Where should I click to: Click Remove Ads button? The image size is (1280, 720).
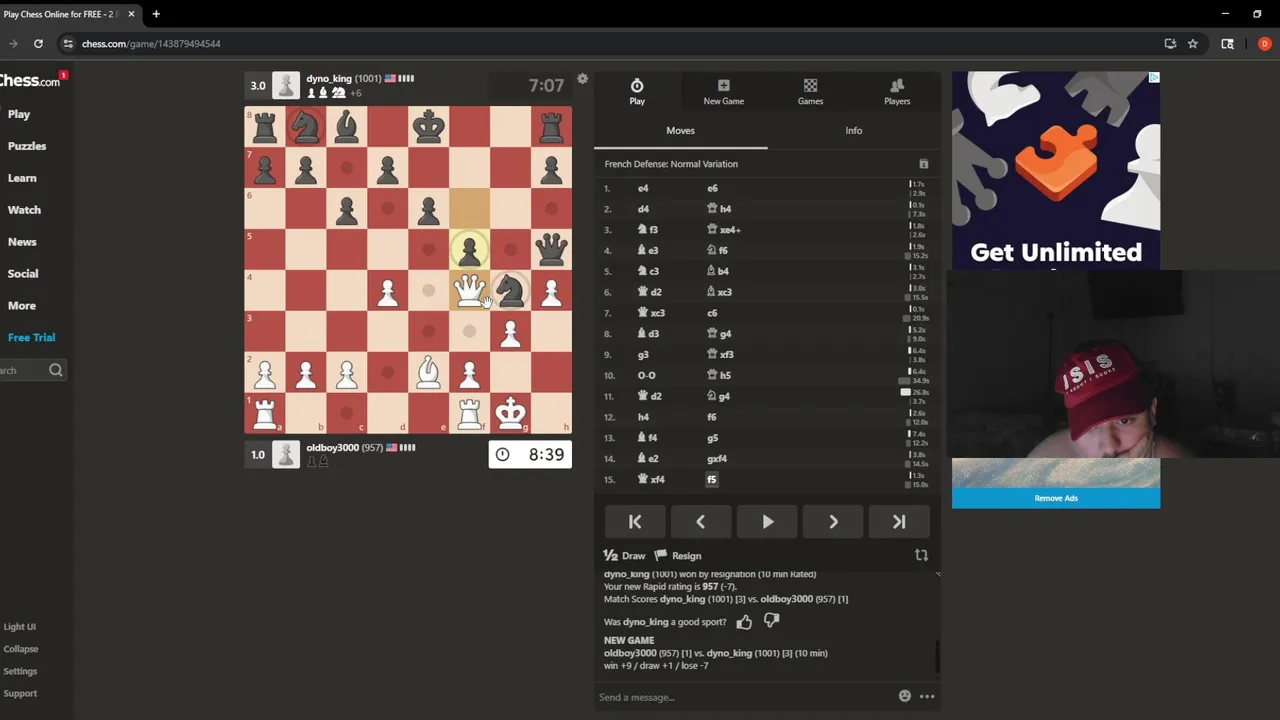coord(1056,498)
